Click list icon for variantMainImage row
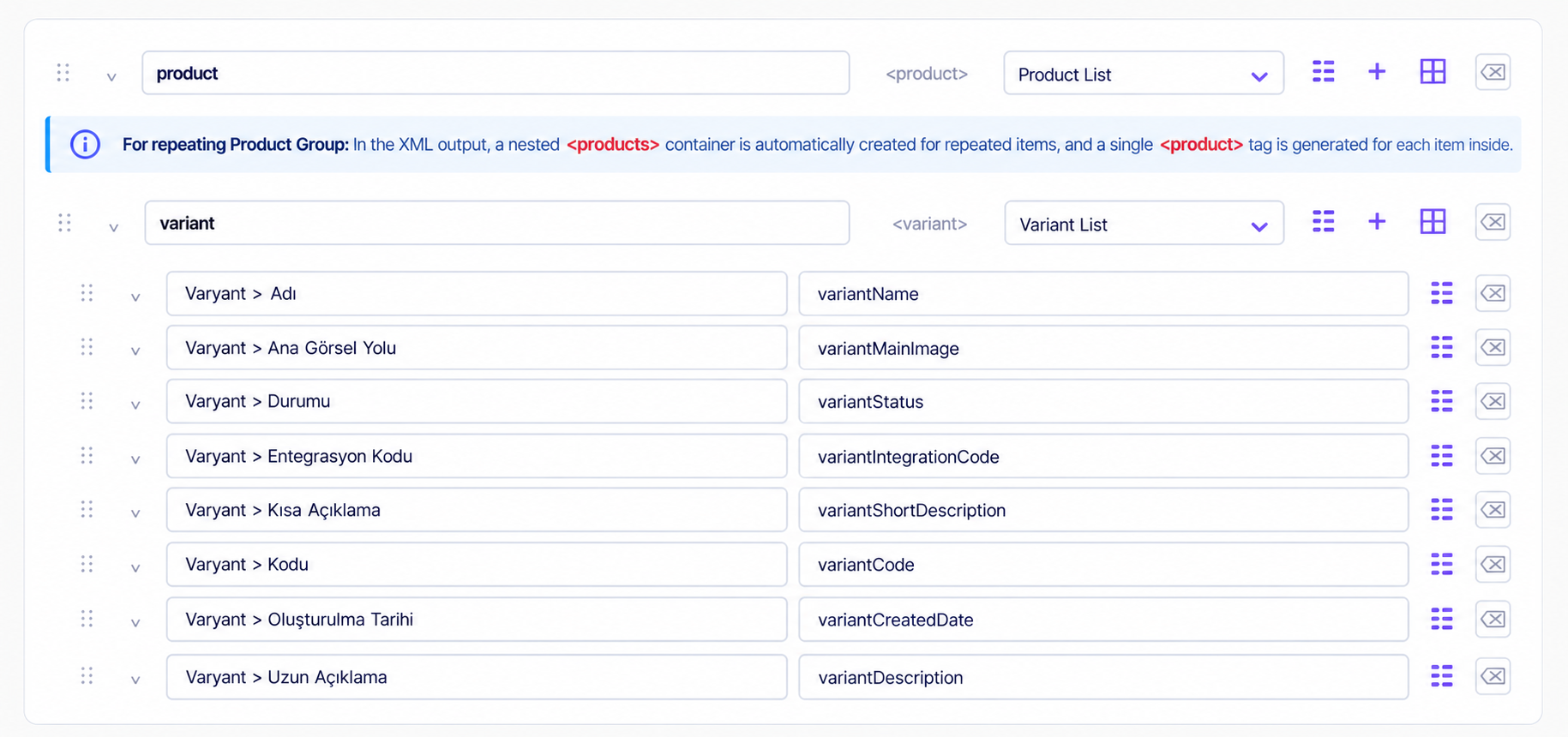1568x737 pixels. 1442,347
